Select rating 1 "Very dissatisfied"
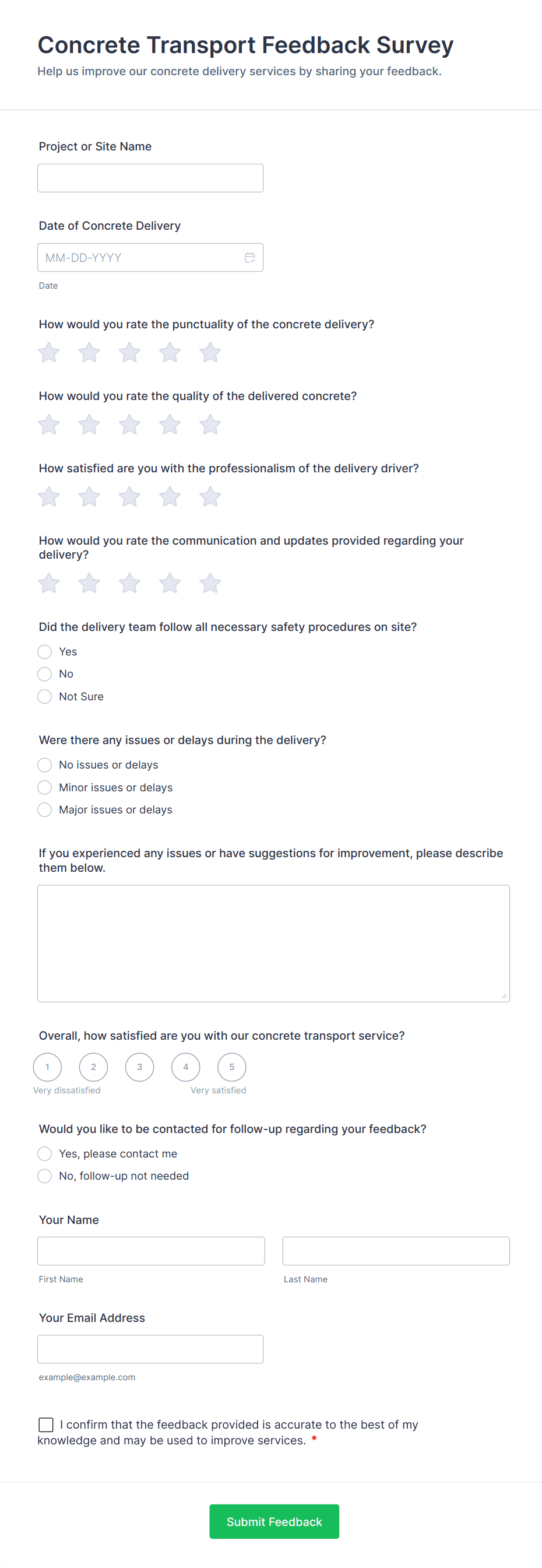Screen dimensions: 542x1568 point(47,1067)
